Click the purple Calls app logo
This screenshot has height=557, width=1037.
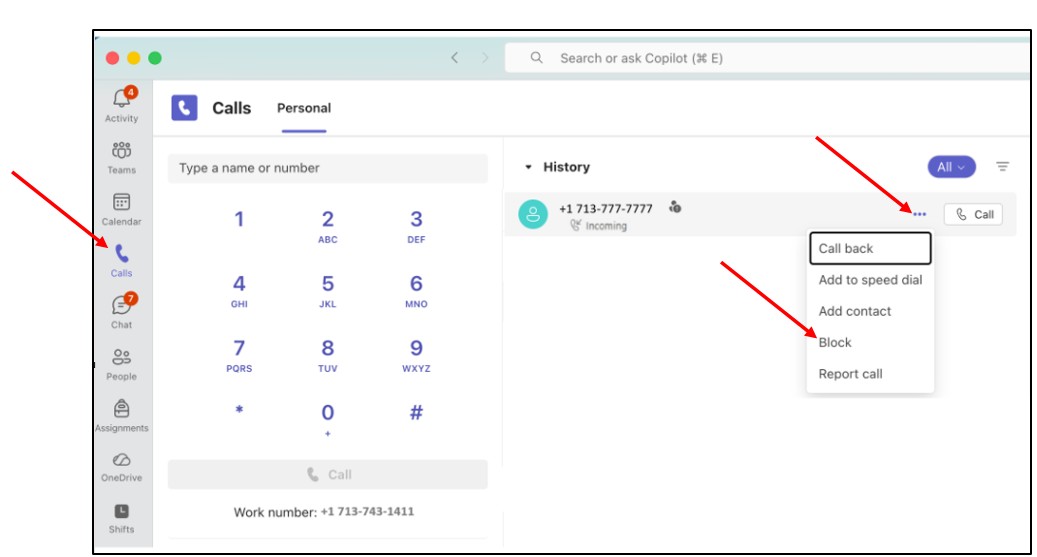[185, 108]
